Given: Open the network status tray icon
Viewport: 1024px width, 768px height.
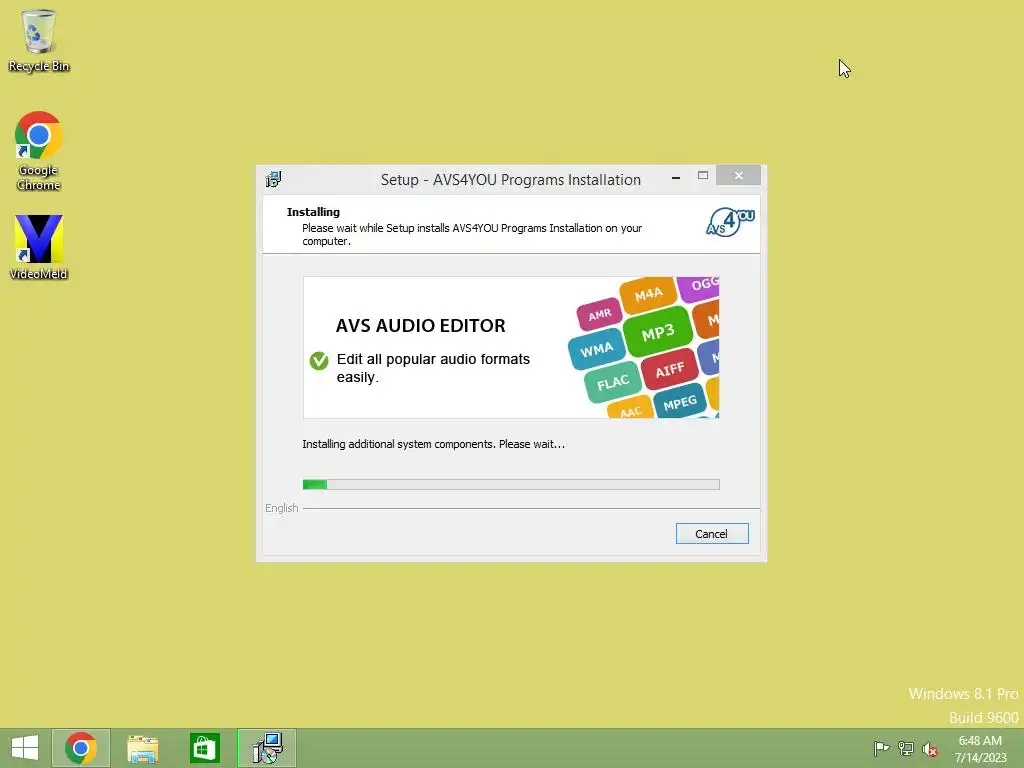Looking at the screenshot, I should pyautogui.click(x=906, y=748).
